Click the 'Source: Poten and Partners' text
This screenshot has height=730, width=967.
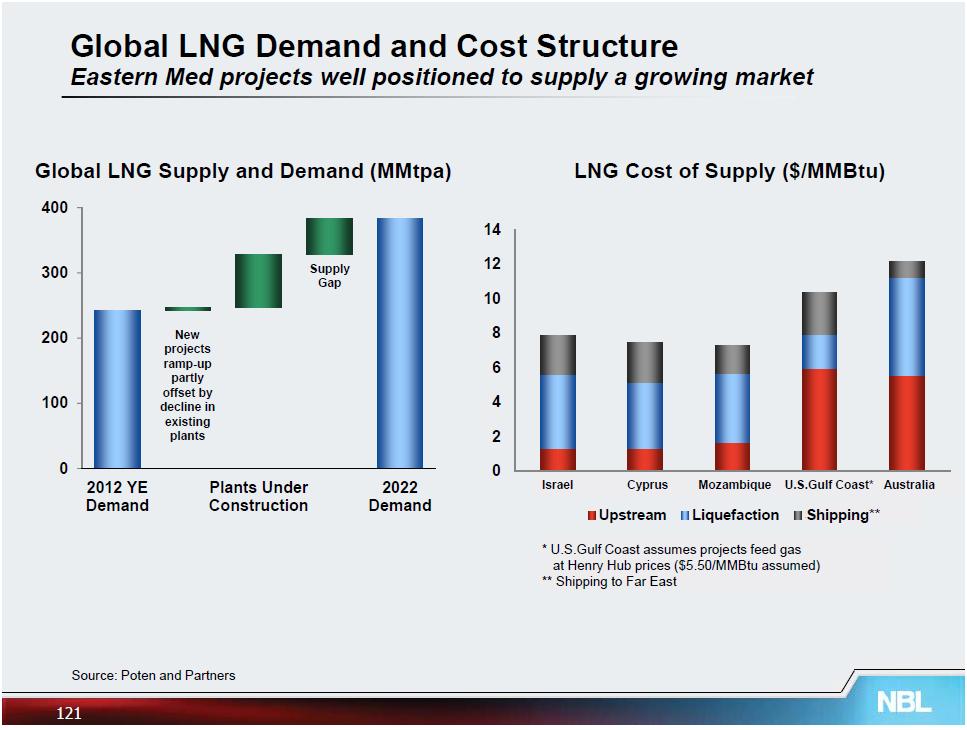[x=153, y=675]
